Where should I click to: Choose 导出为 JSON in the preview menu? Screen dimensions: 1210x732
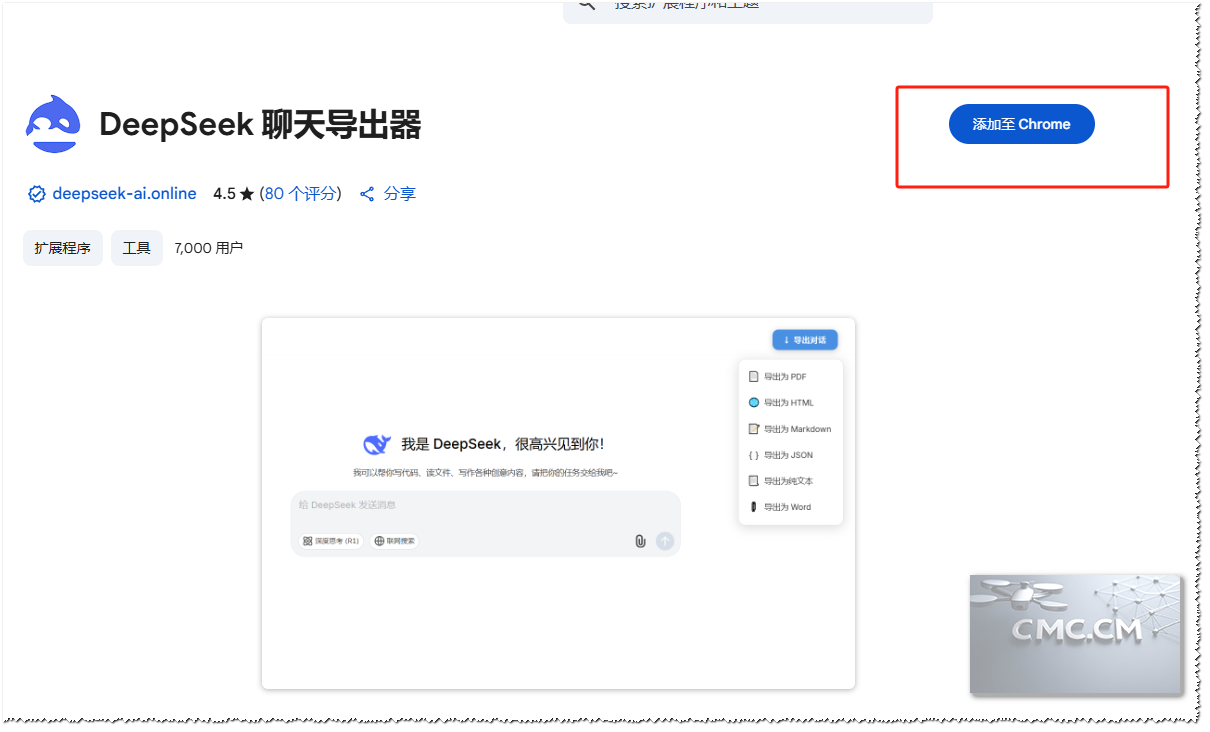pos(790,455)
